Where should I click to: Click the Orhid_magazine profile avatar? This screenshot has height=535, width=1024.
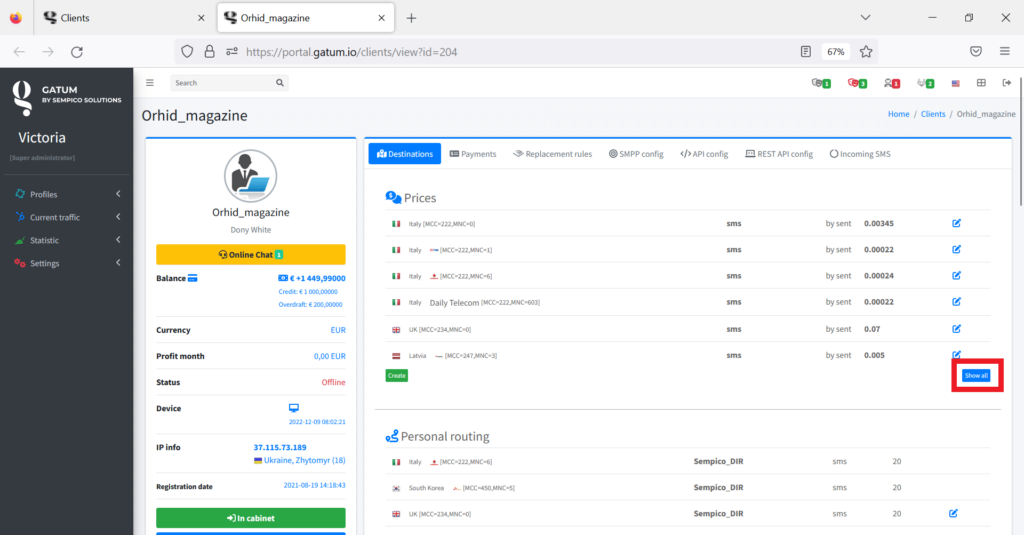[251, 176]
